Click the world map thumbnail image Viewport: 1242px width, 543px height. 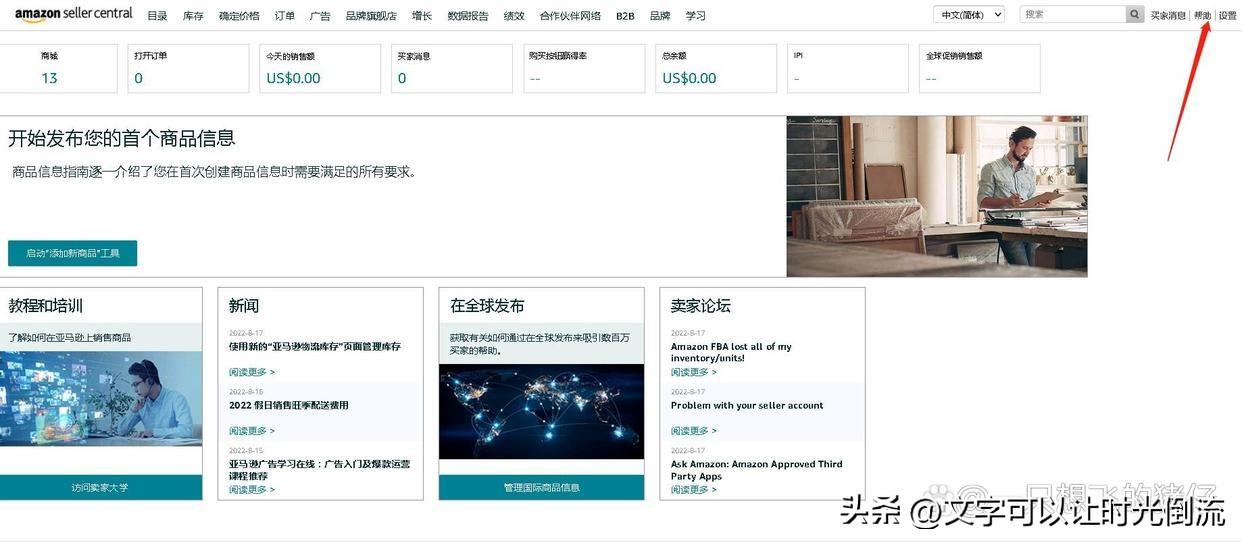(x=541, y=411)
